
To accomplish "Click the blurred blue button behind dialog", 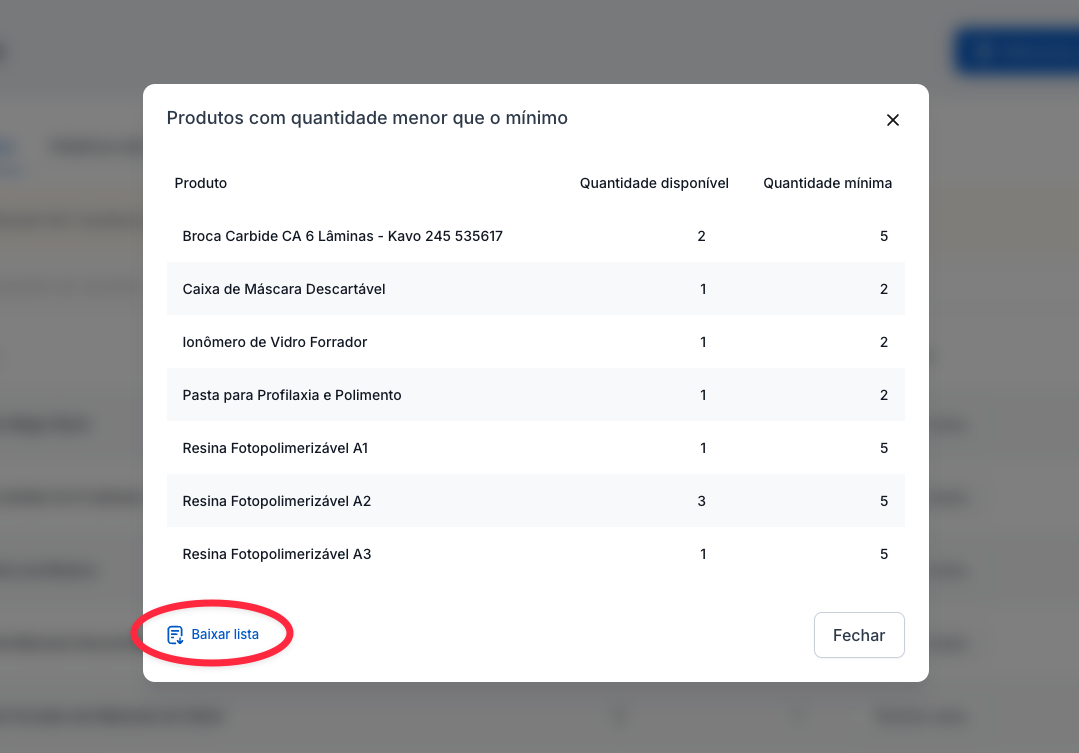I will click(1015, 52).
